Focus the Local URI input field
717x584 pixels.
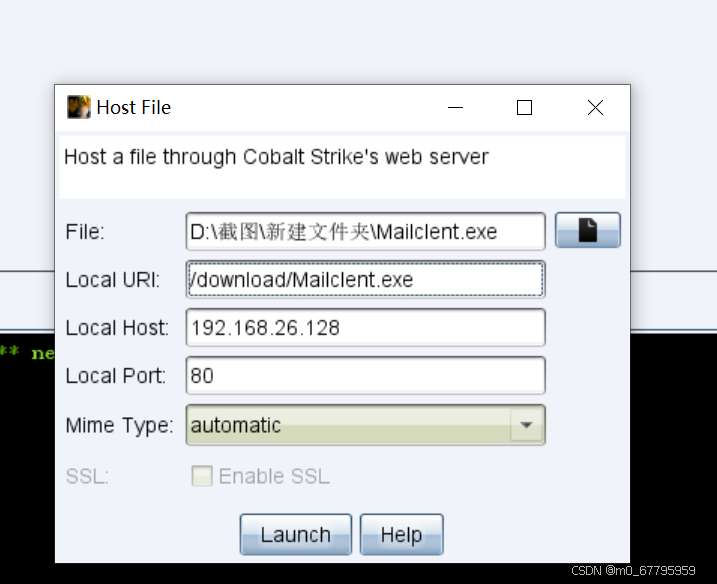(365, 279)
